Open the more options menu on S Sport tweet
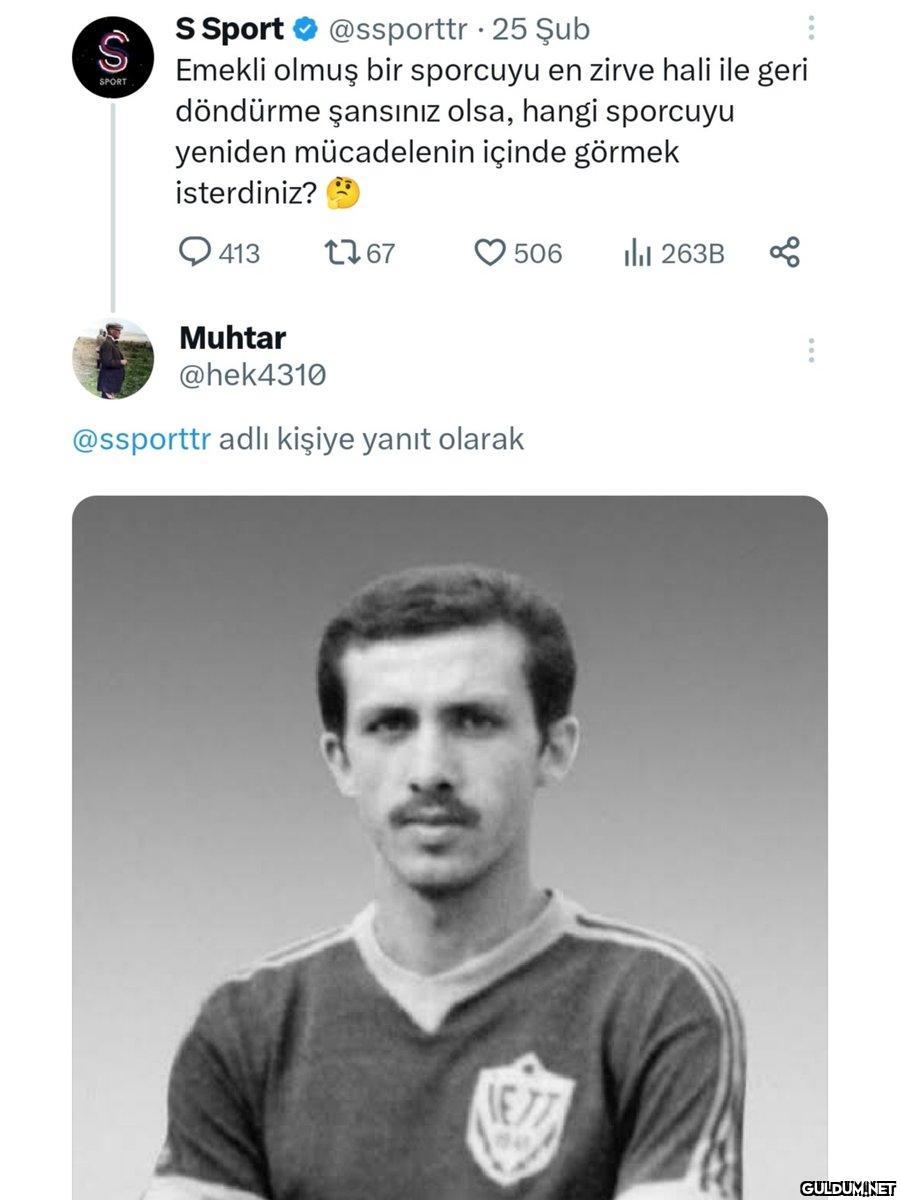Viewport: 900px width, 1200px height. [811, 28]
